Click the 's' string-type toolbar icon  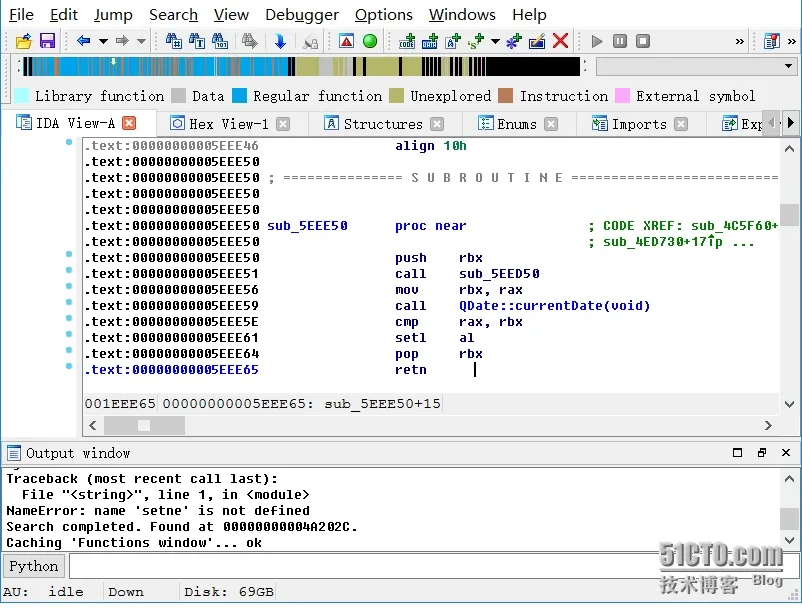(476, 41)
